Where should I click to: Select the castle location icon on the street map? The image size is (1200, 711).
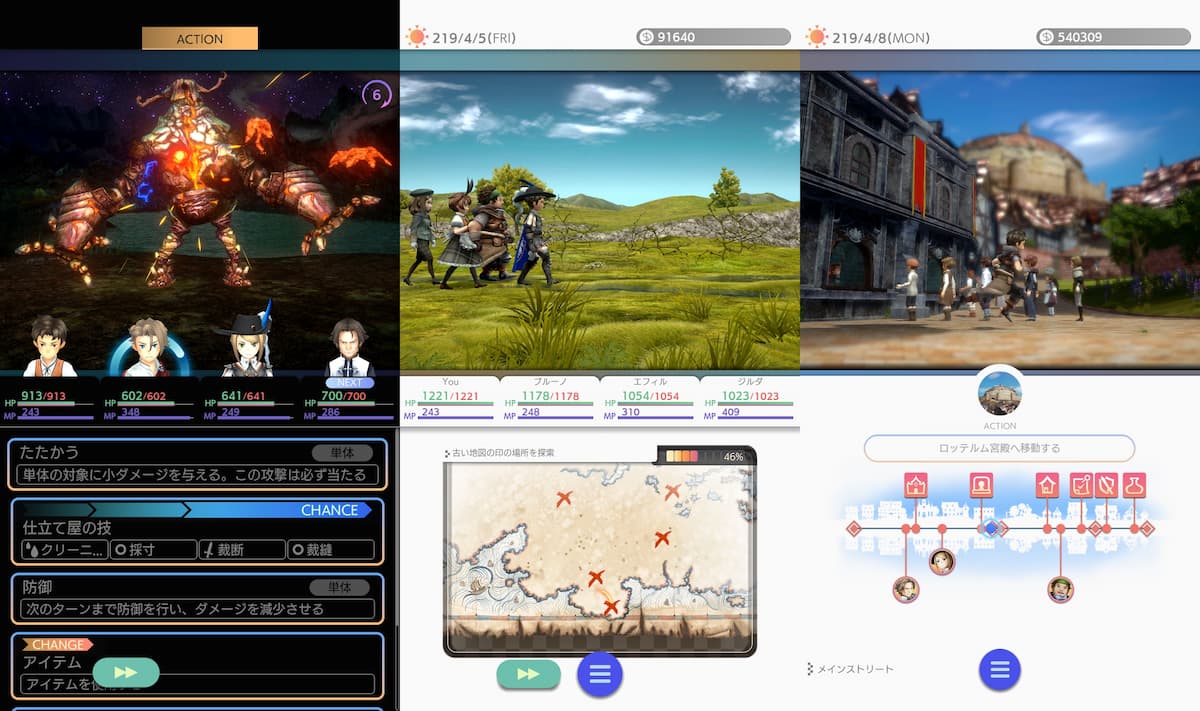[915, 486]
